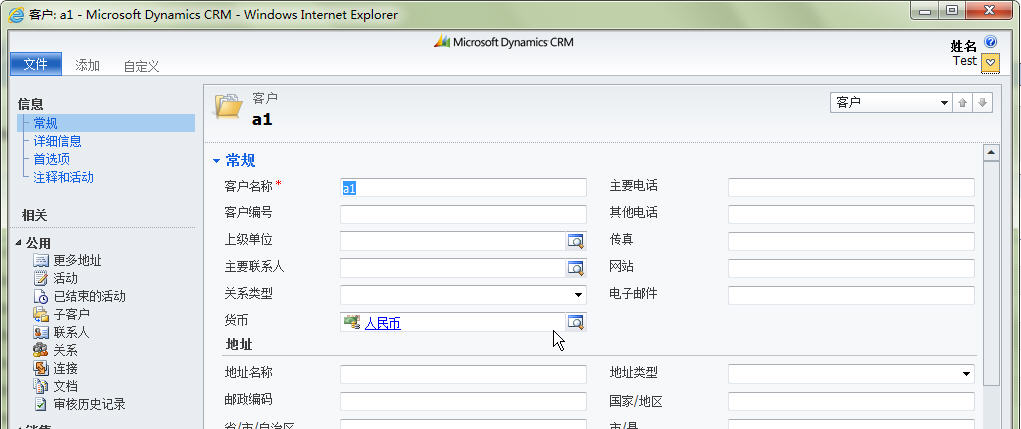Click the 已结束的活动 link

pyautogui.click(x=89, y=296)
